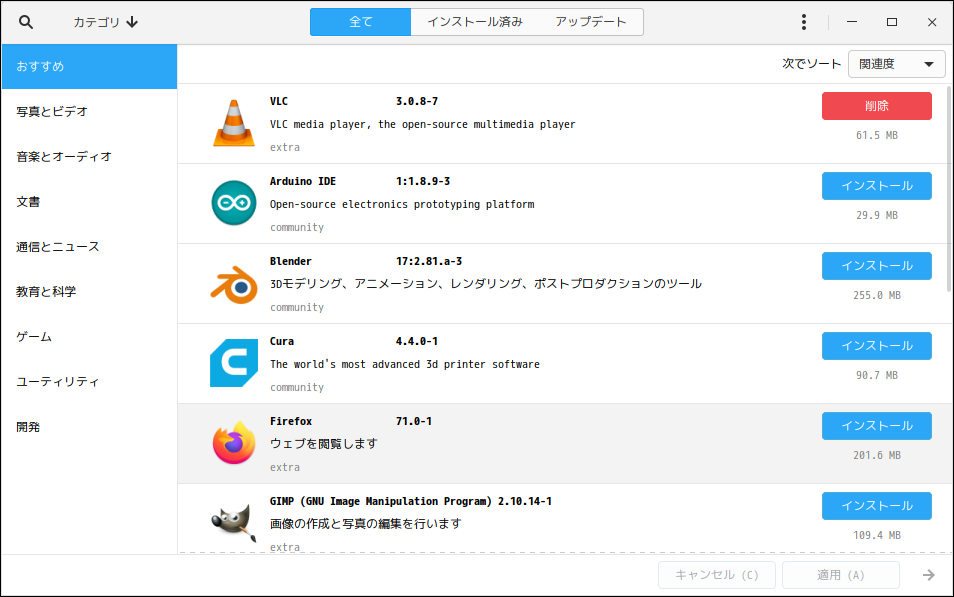Select the 通信とニュース category
Image resolution: width=954 pixels, height=597 pixels.
89,246
